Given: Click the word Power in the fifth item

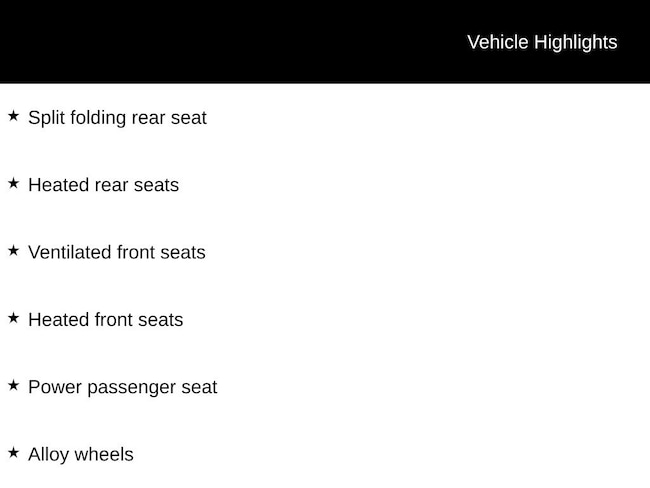Looking at the screenshot, I should [x=52, y=387].
